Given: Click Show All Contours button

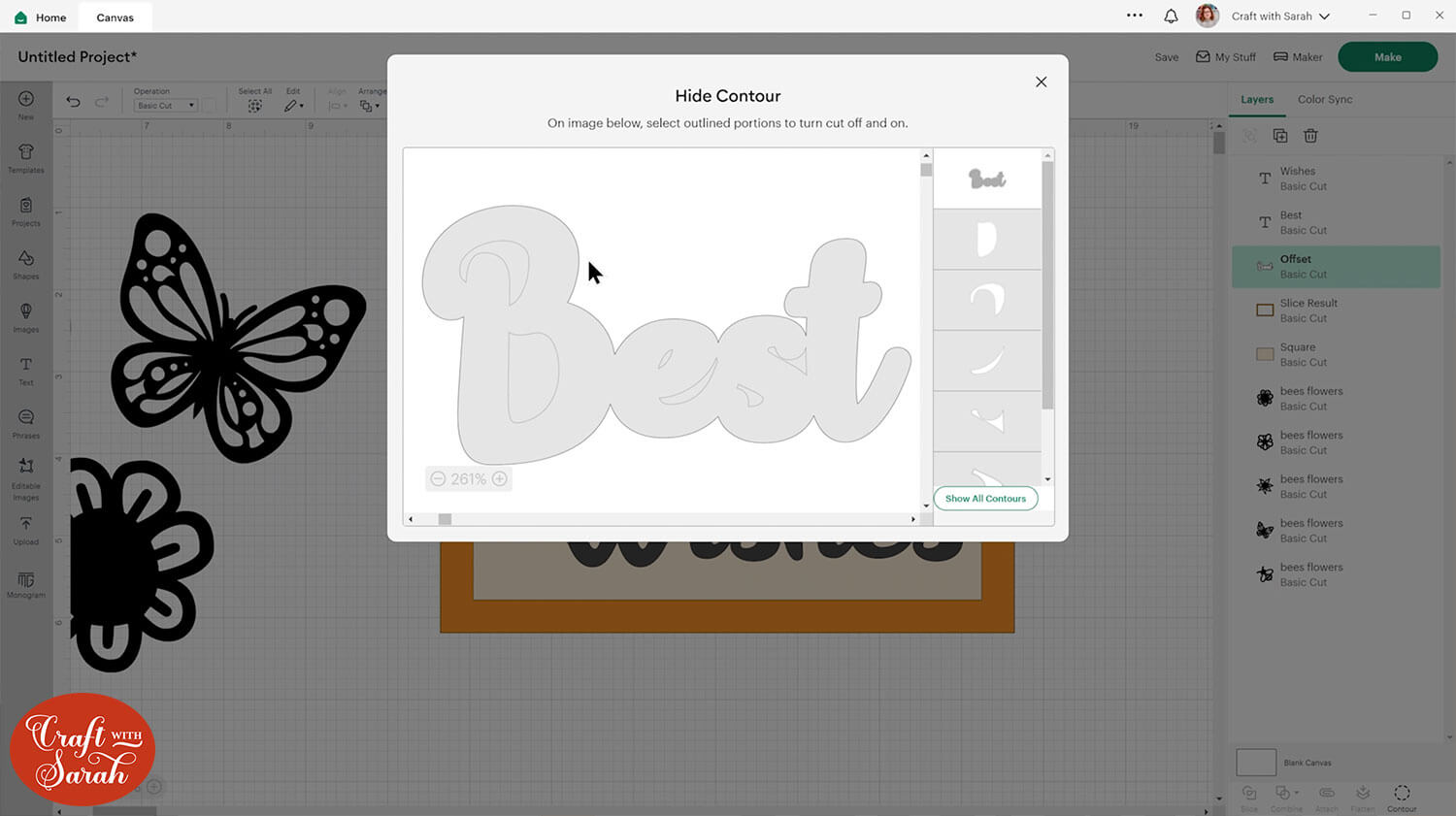Looking at the screenshot, I should point(985,499).
